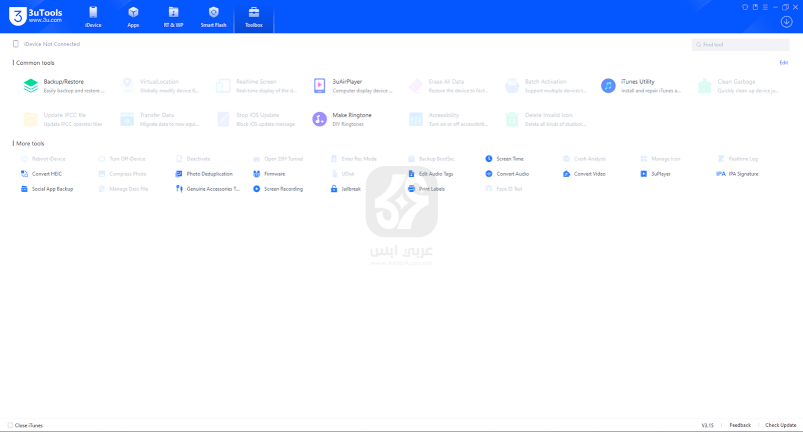Viewport: 803px width, 432px height.
Task: Open the Make Ringtone tool
Action: (x=342, y=119)
